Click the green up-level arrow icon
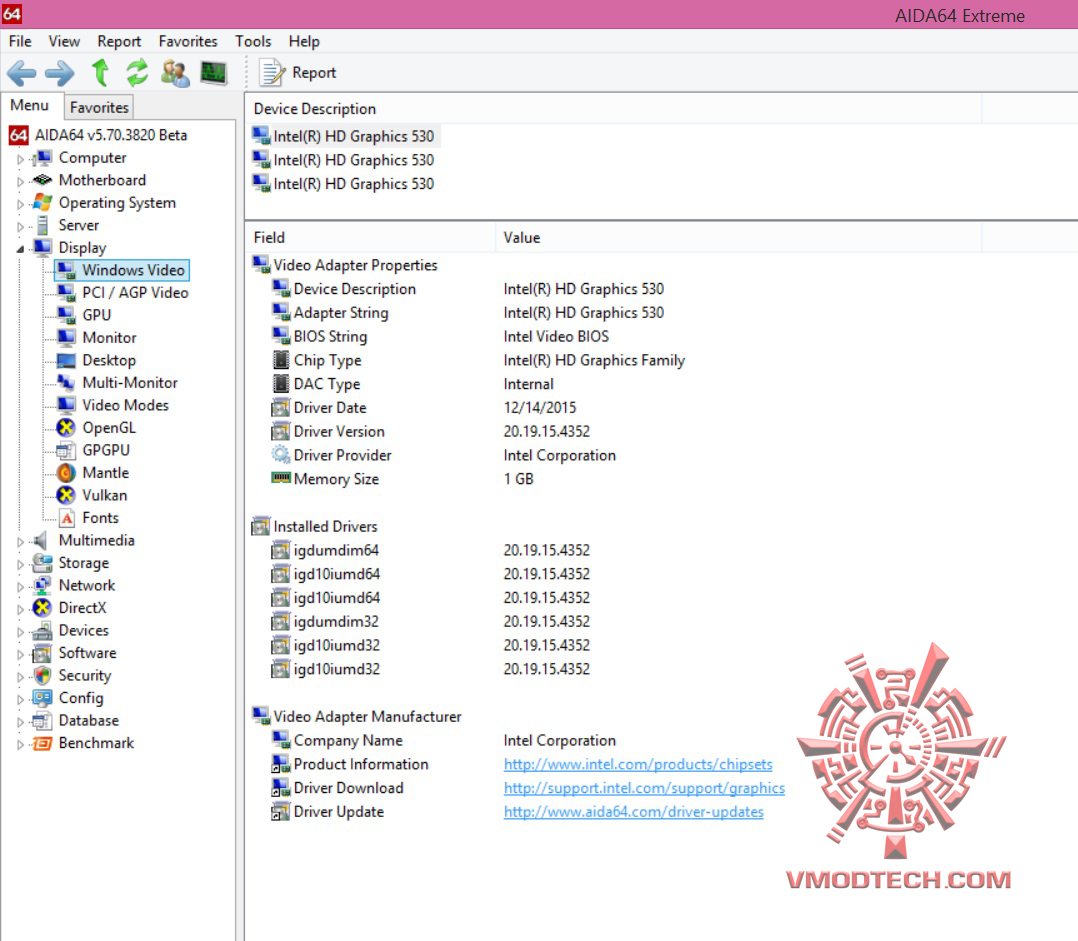 100,72
